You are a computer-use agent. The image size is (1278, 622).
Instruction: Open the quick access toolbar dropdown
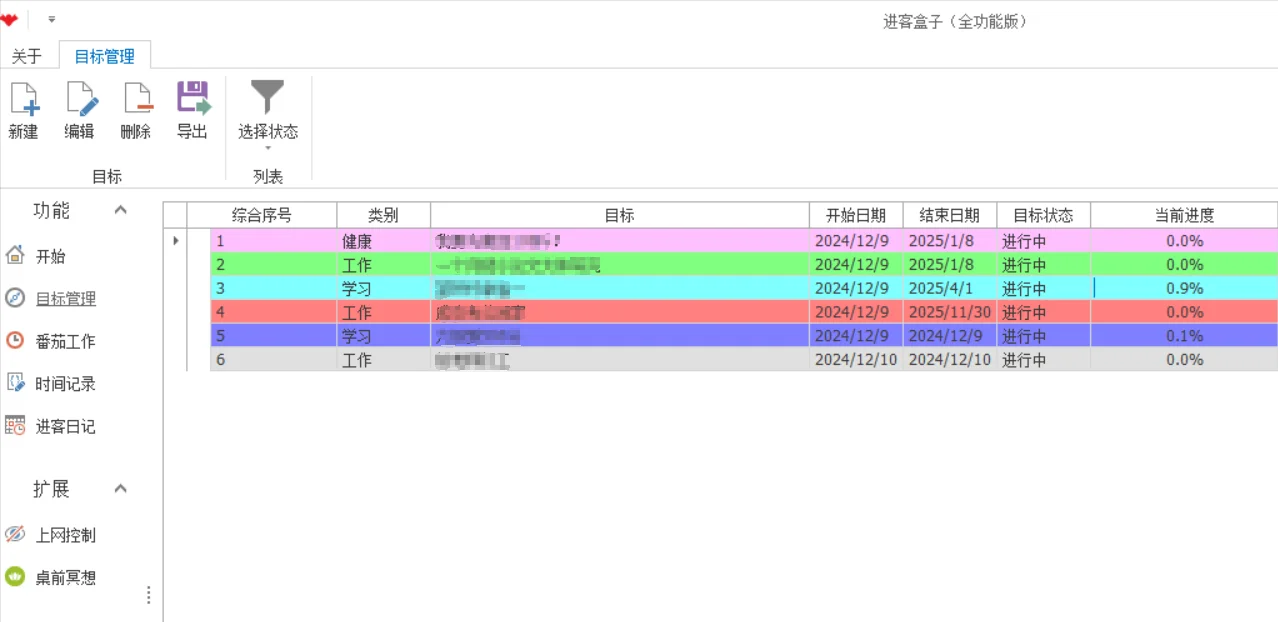pyautogui.click(x=51, y=18)
